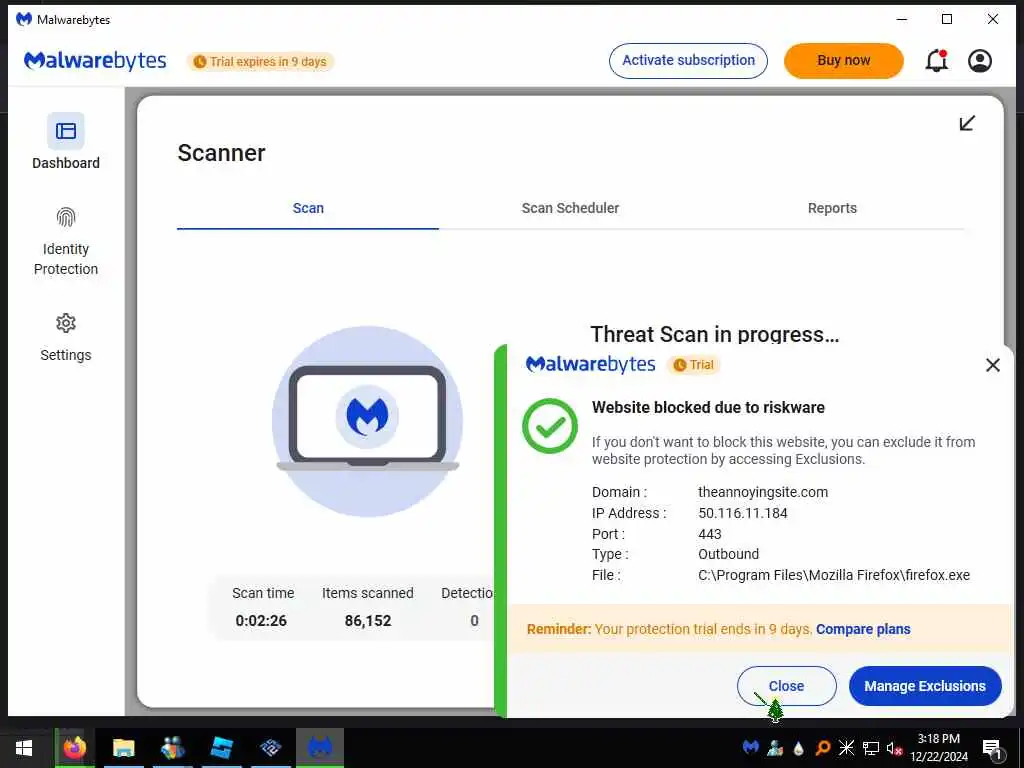Click the Manage Exclusions button
This screenshot has height=768, width=1024.
pyautogui.click(x=925, y=686)
